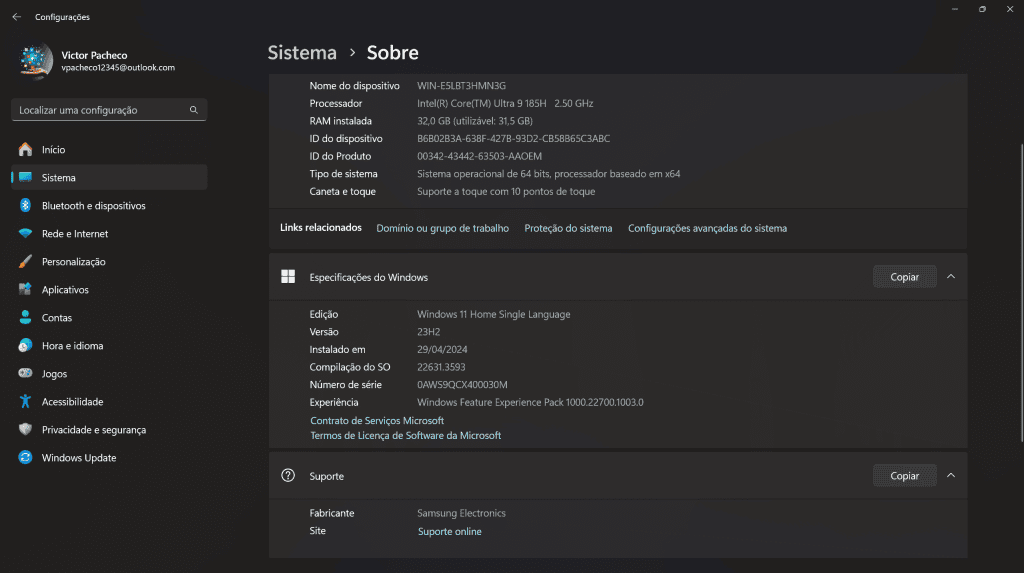The image size is (1024, 573).
Task: Click the Jogos controller icon
Action: 25,373
